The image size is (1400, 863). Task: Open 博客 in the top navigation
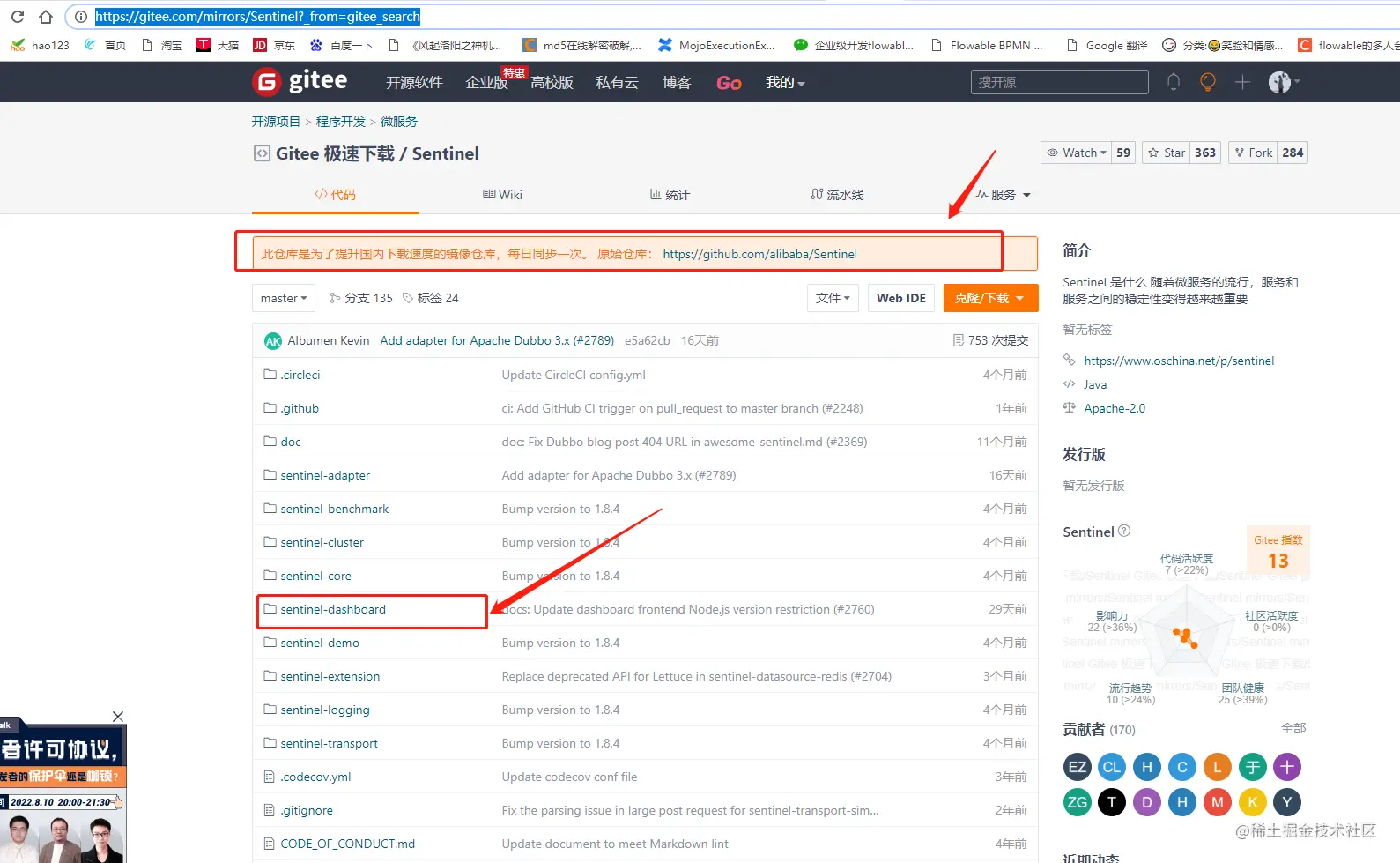[677, 82]
